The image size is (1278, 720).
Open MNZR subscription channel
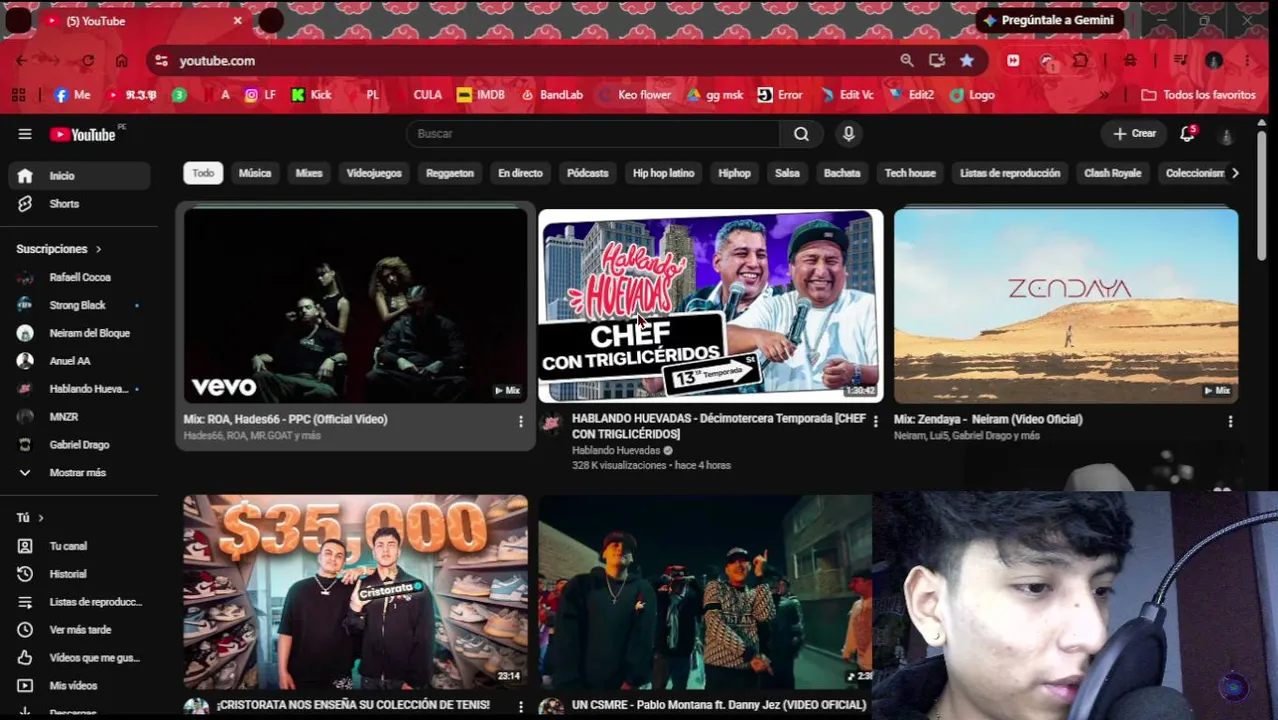(x=80, y=417)
